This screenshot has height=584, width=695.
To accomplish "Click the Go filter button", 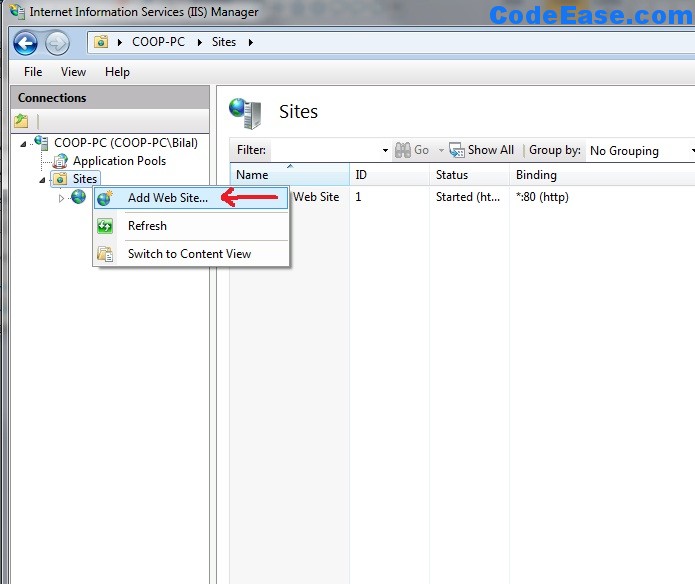I will click(x=412, y=150).
